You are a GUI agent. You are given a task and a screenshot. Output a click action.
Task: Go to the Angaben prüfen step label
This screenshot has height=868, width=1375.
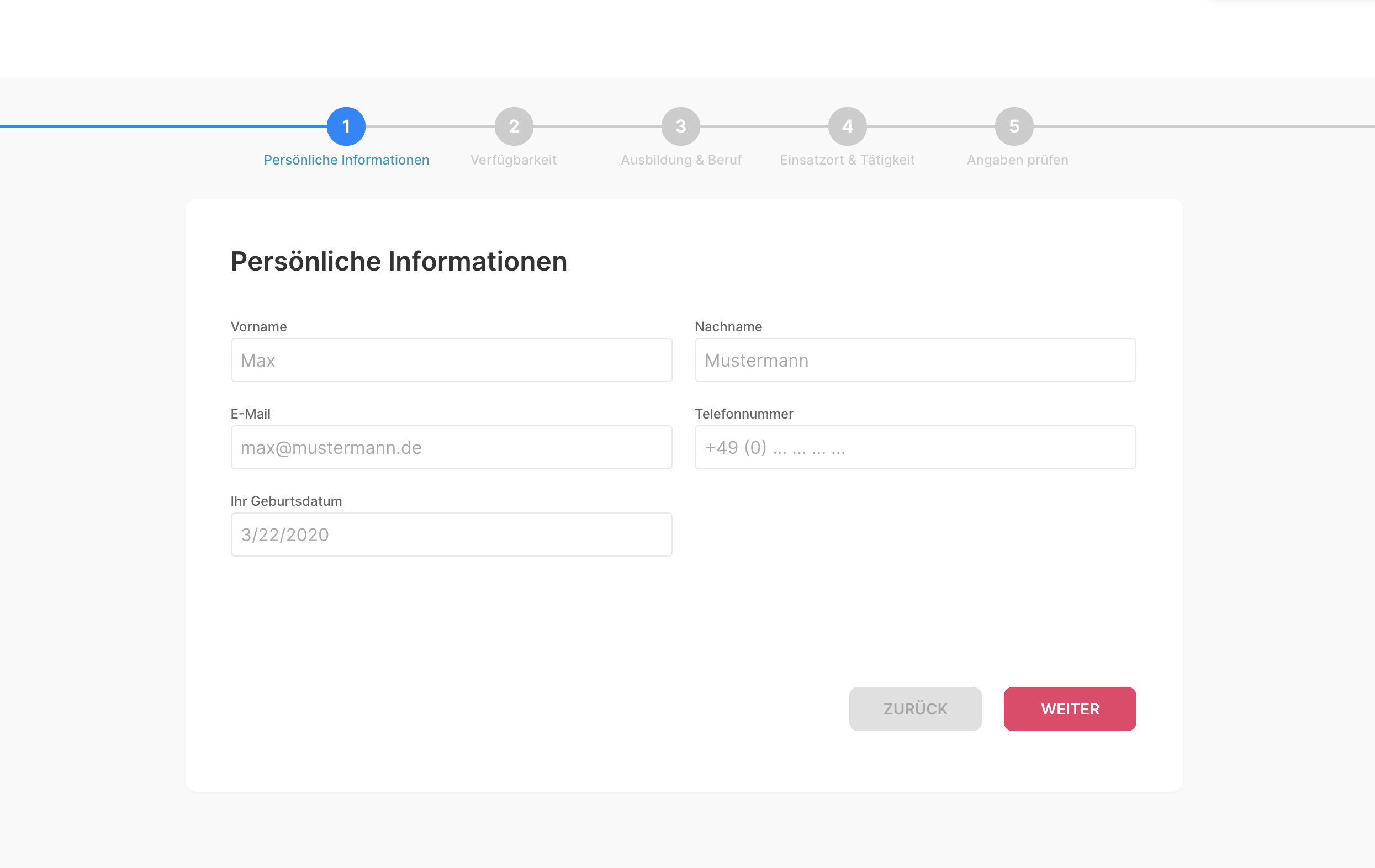(1017, 160)
